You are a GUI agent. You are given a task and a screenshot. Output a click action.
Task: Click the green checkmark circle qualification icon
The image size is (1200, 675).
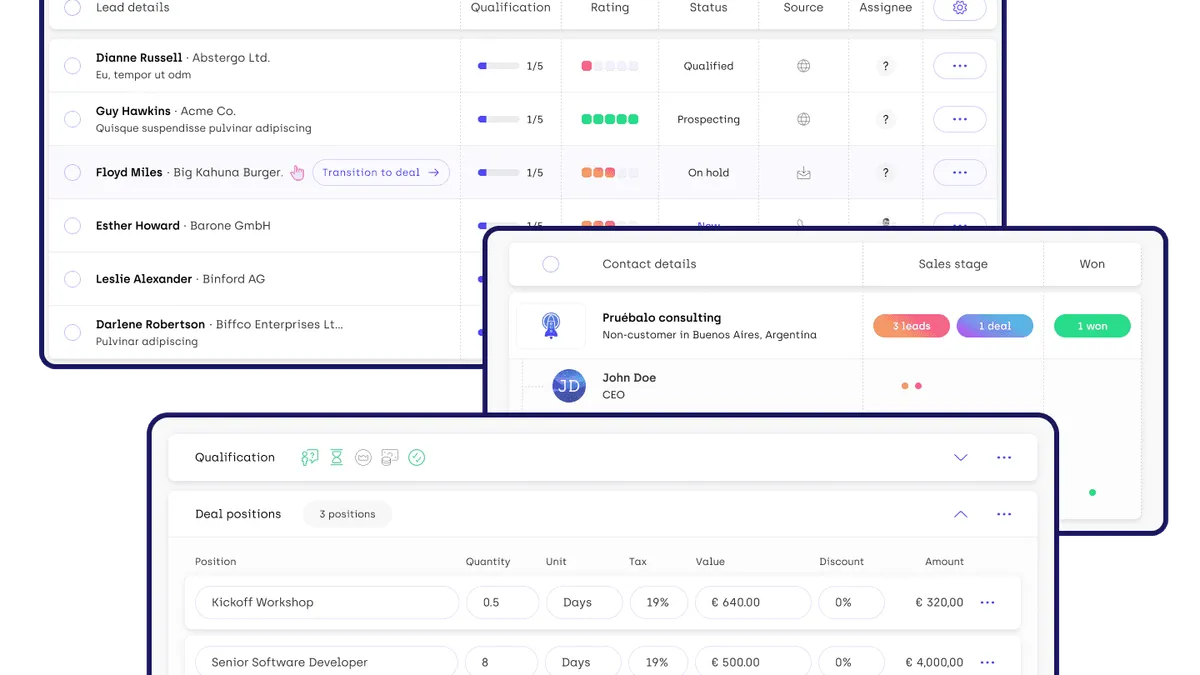(417, 457)
